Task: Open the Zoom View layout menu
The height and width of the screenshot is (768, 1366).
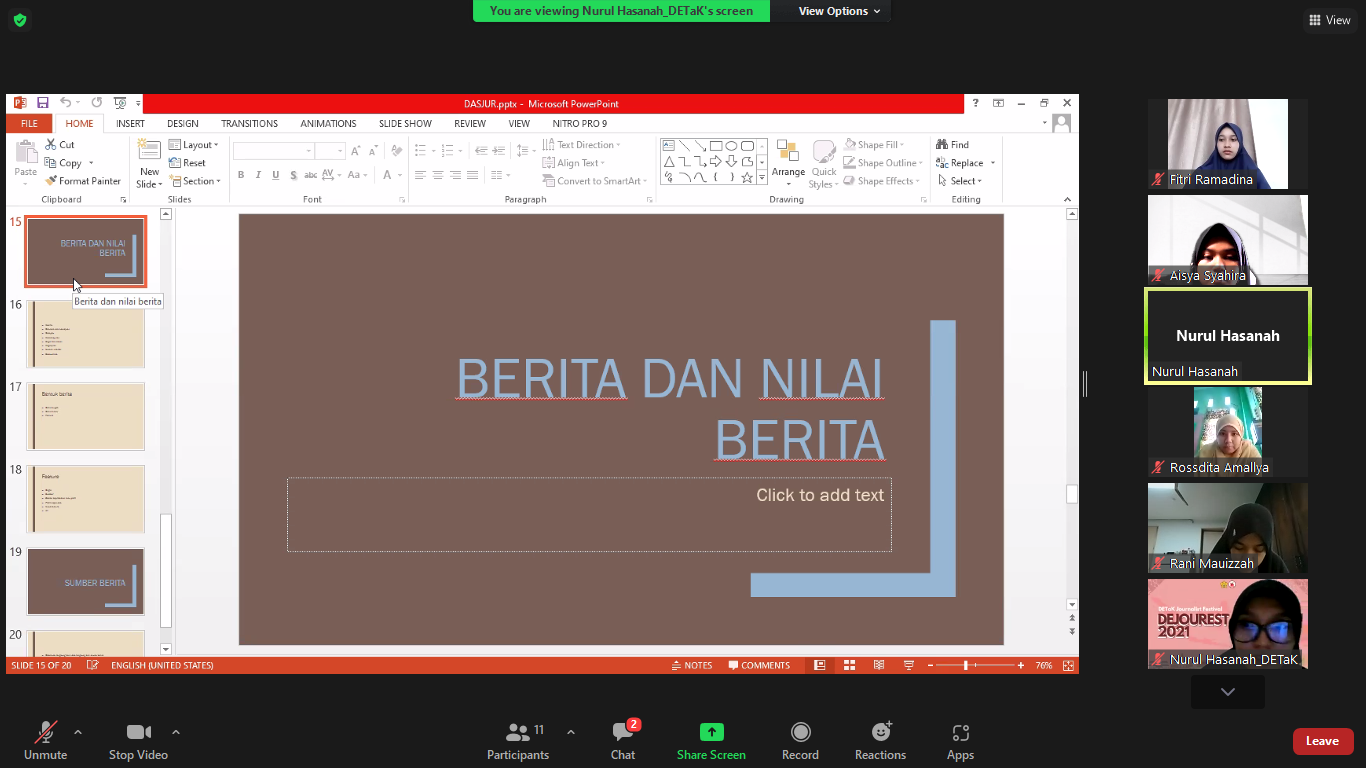Action: 1329,20
